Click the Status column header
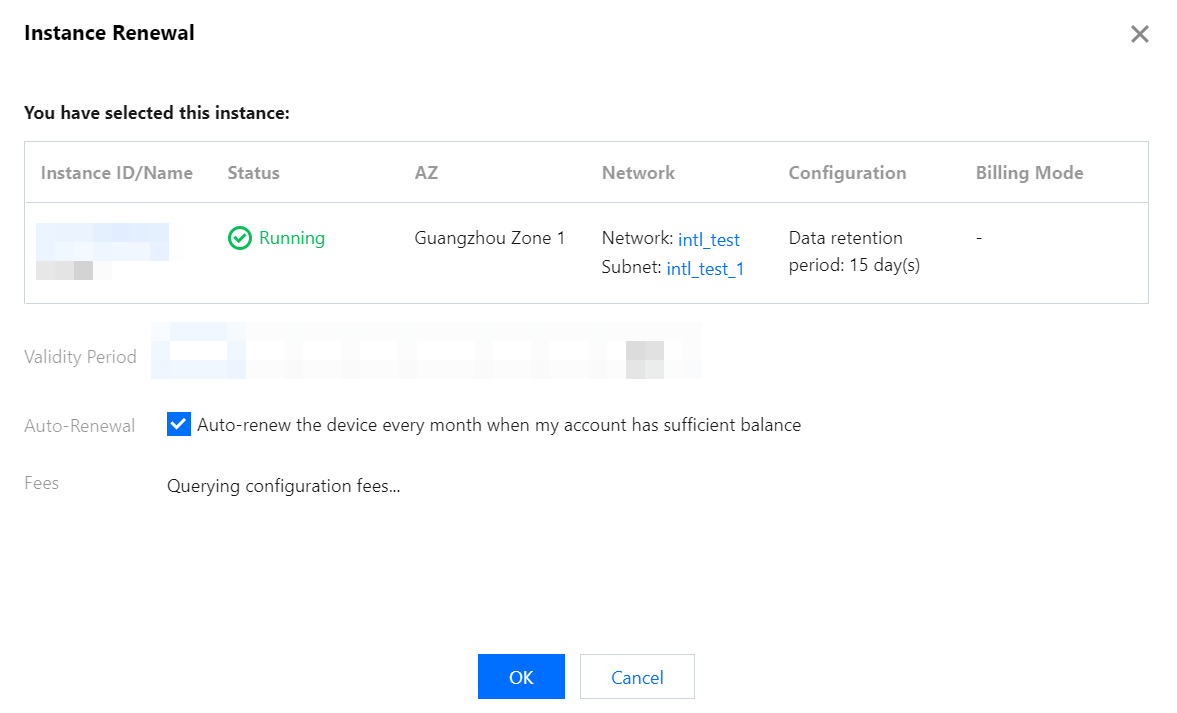The width and height of the screenshot is (1177, 713). click(253, 173)
